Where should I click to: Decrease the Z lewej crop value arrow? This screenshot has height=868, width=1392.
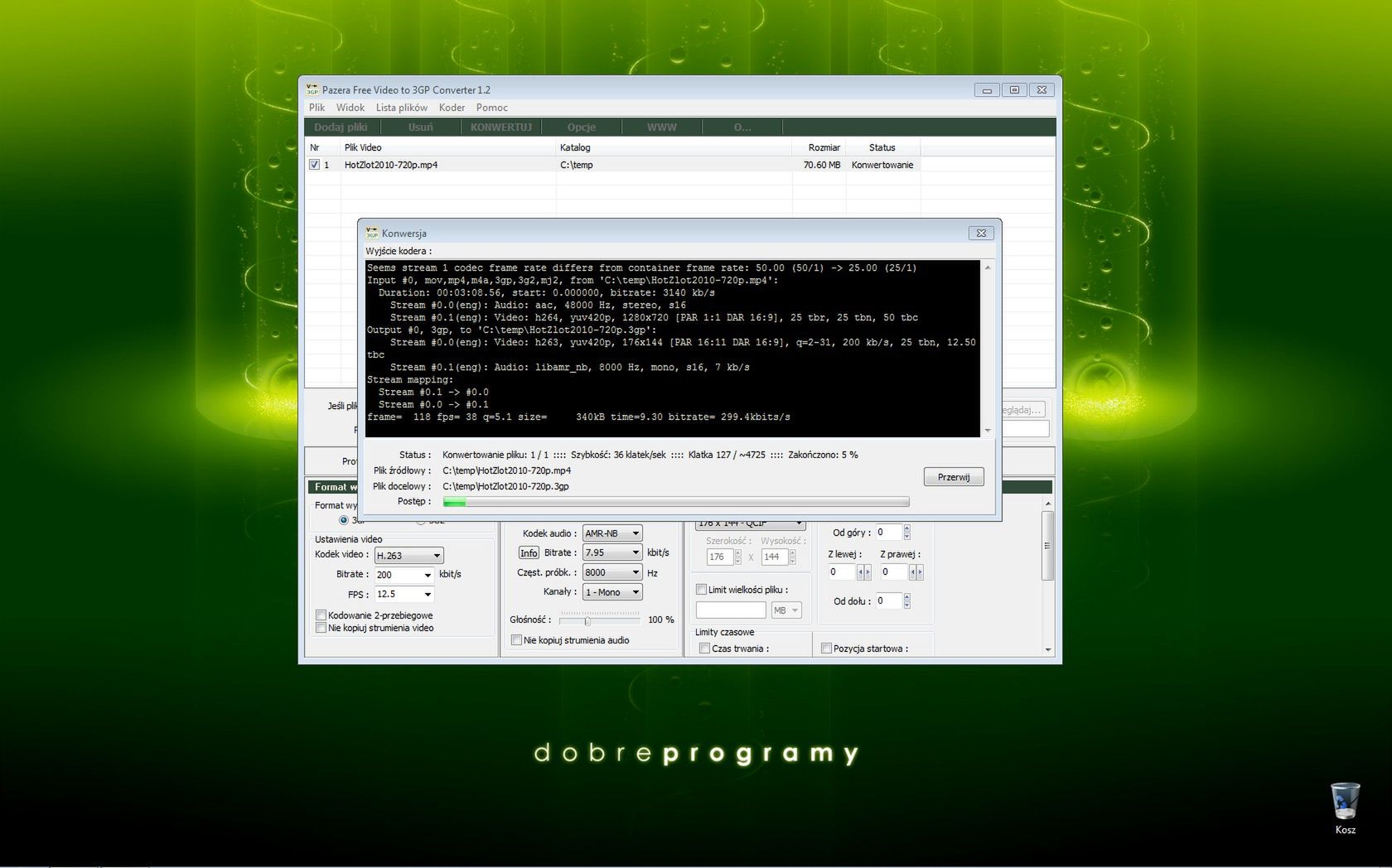pos(860,572)
